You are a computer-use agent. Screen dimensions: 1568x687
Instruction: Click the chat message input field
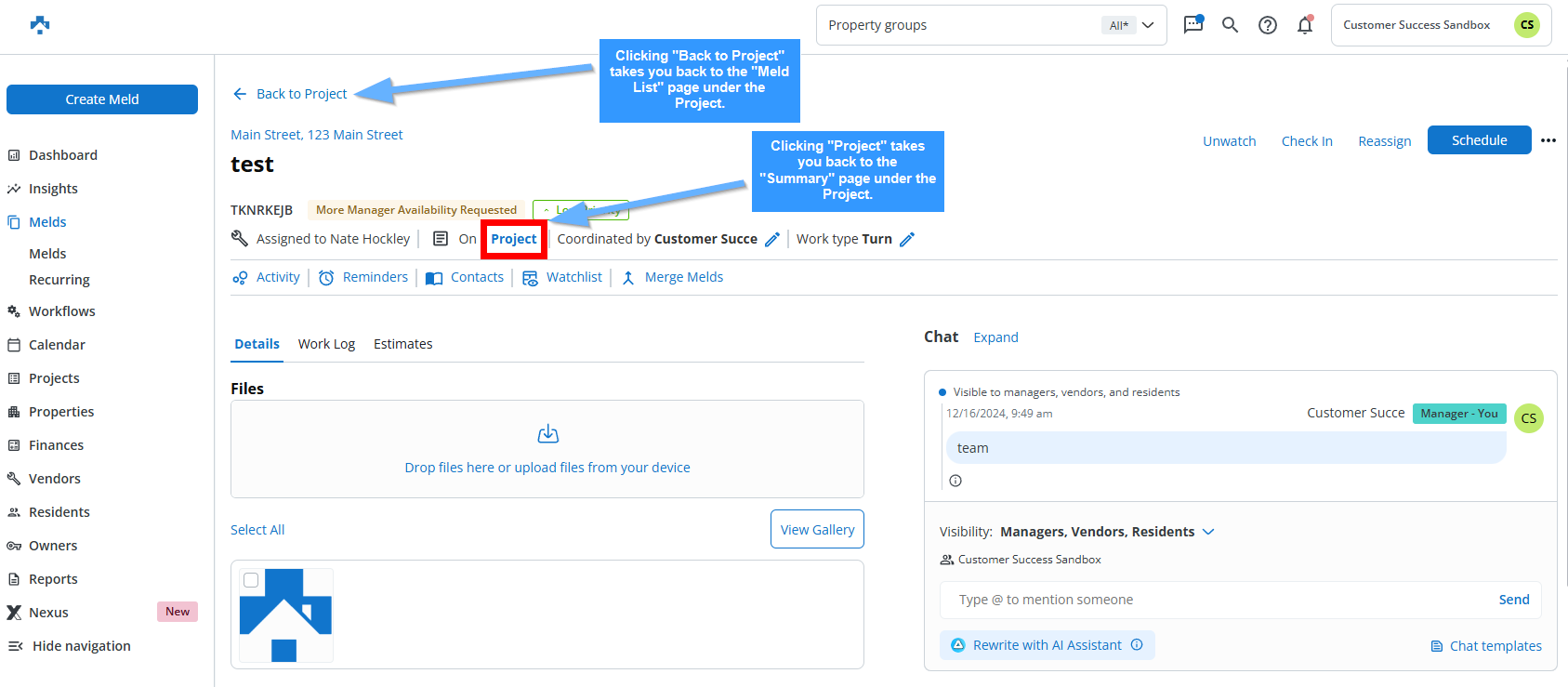click(1218, 600)
